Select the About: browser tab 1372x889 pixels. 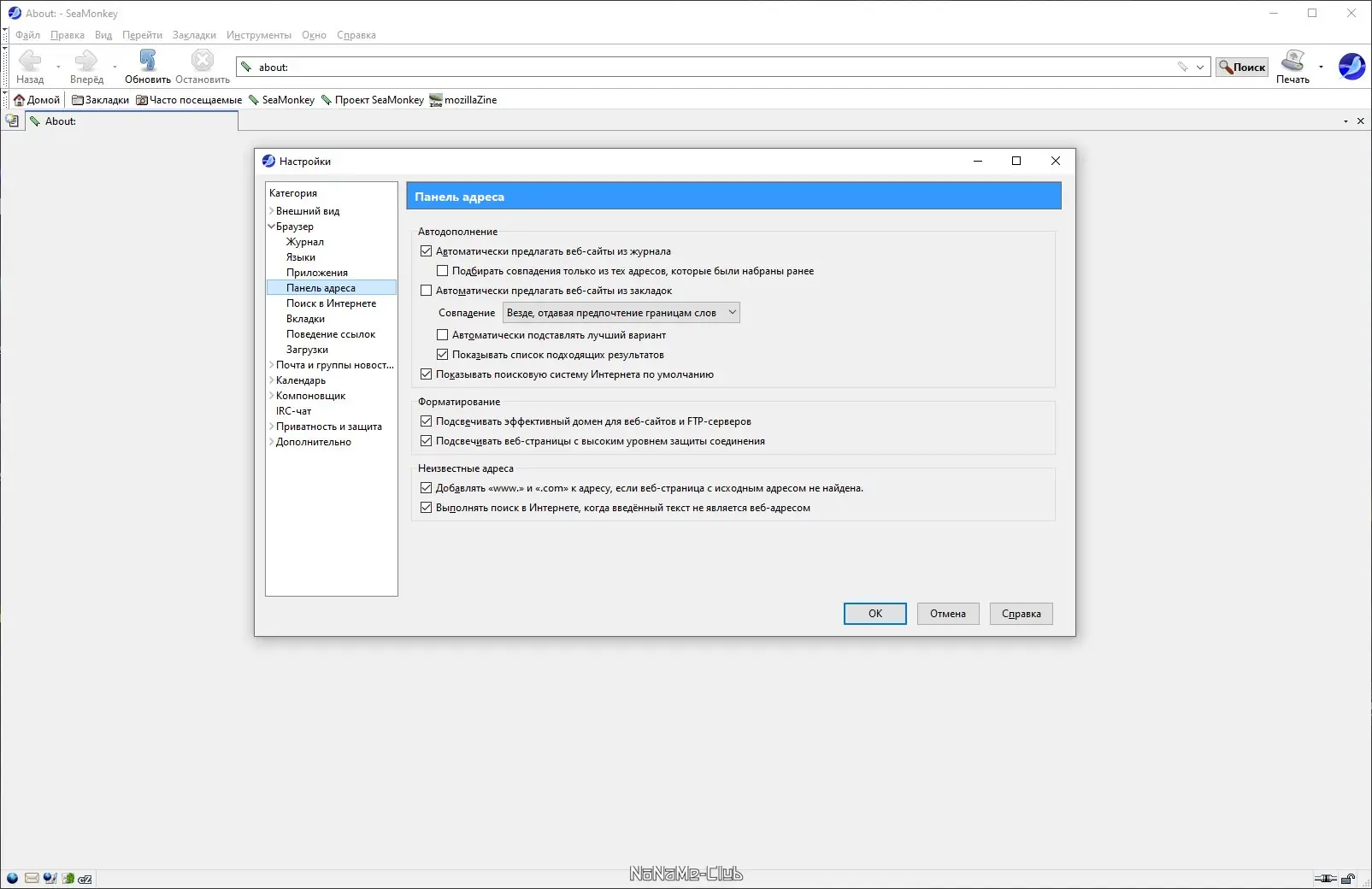pyautogui.click(x=132, y=121)
